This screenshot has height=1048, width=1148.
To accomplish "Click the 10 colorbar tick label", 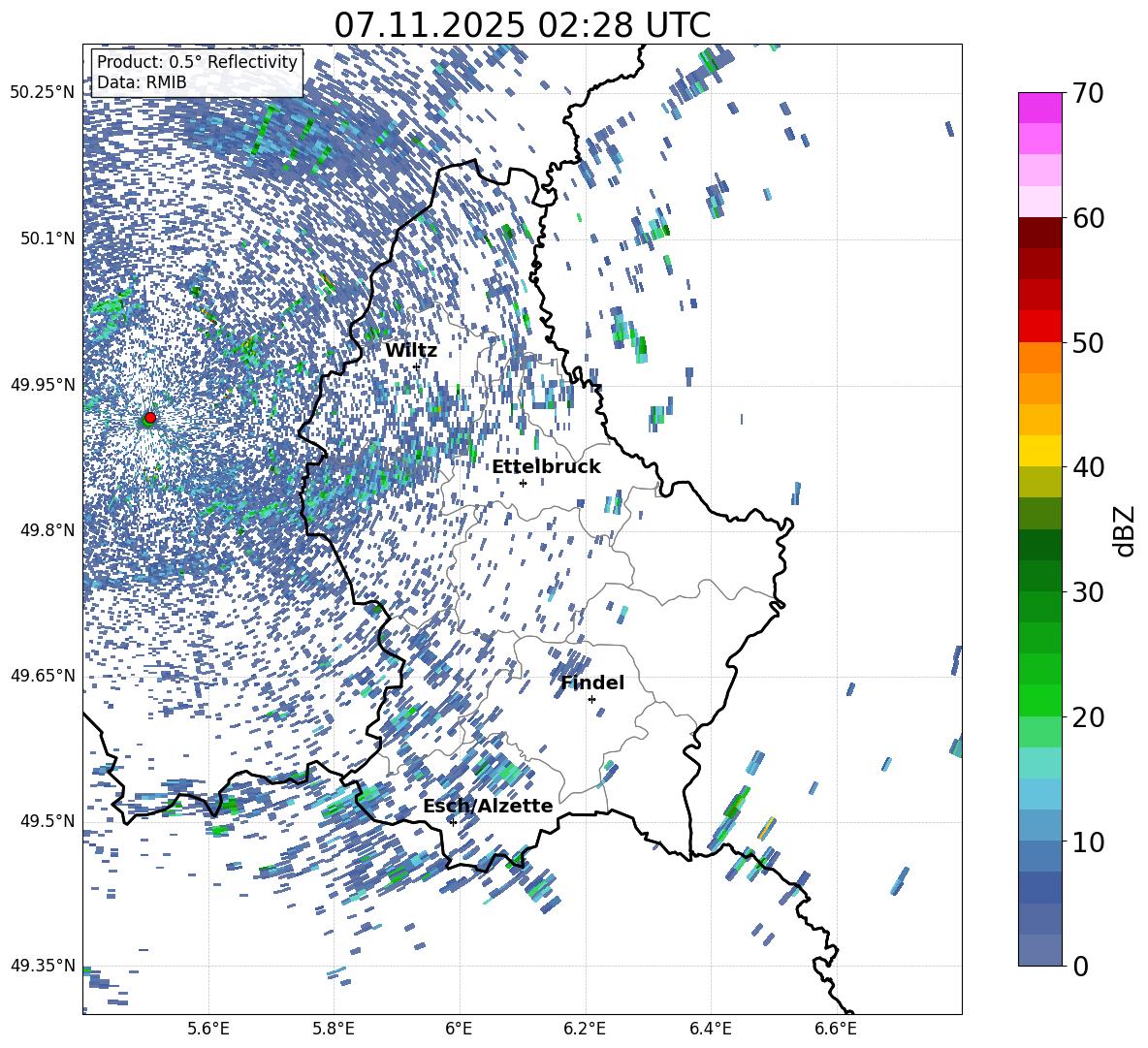I will [x=1089, y=842].
